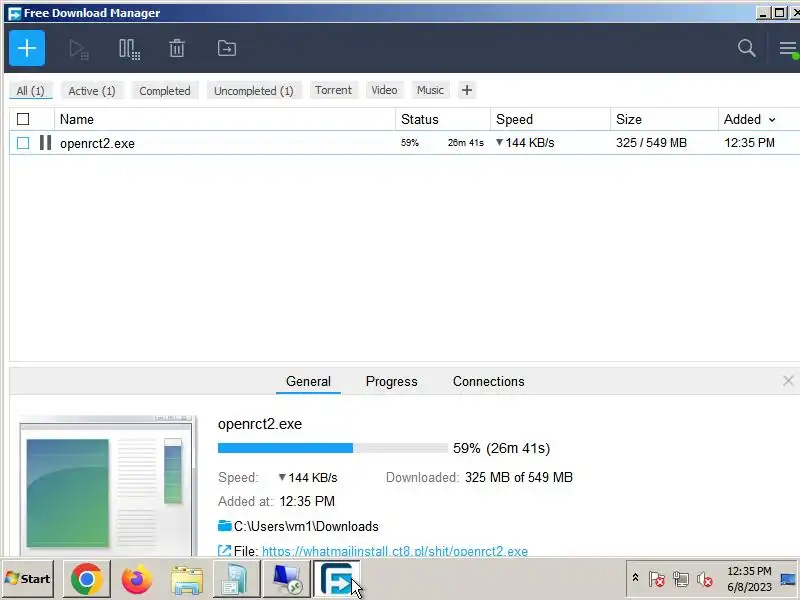
Task: Toggle the select-all checkbox in header
Action: 23,119
